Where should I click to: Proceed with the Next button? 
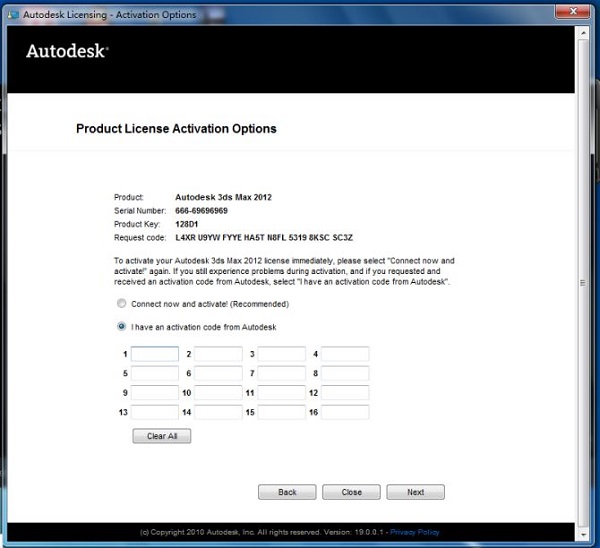pos(415,492)
